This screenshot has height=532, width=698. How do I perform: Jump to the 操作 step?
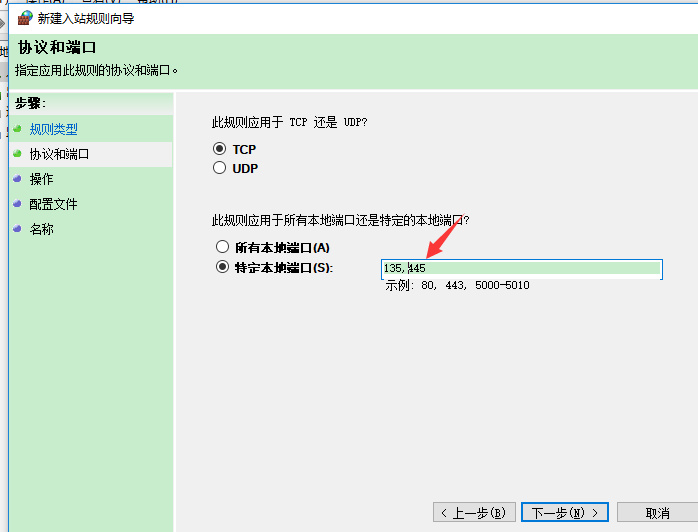pyautogui.click(x=41, y=179)
